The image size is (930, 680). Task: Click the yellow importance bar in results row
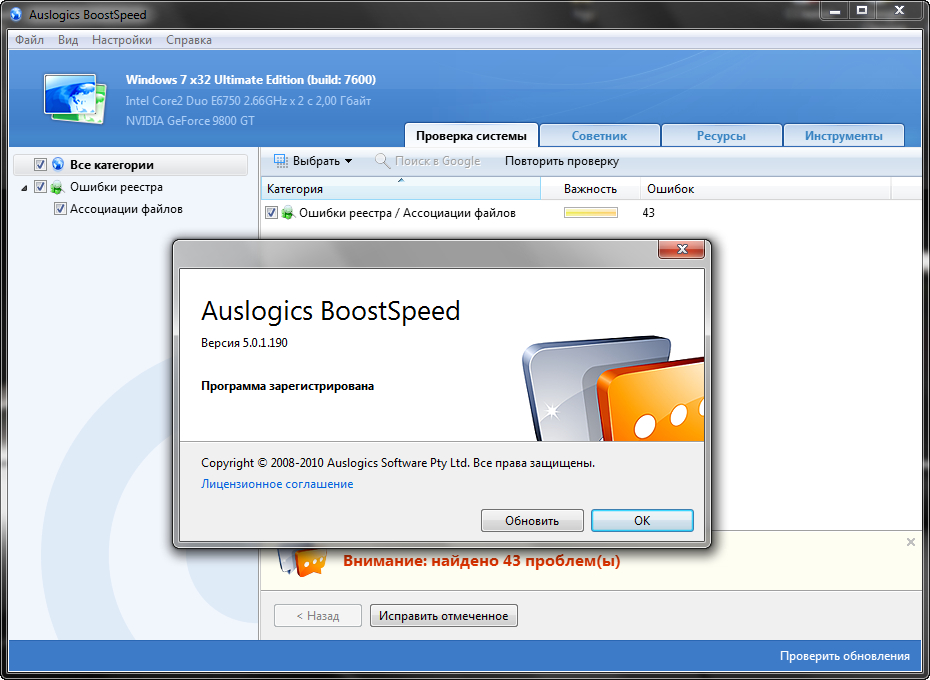pyautogui.click(x=591, y=212)
